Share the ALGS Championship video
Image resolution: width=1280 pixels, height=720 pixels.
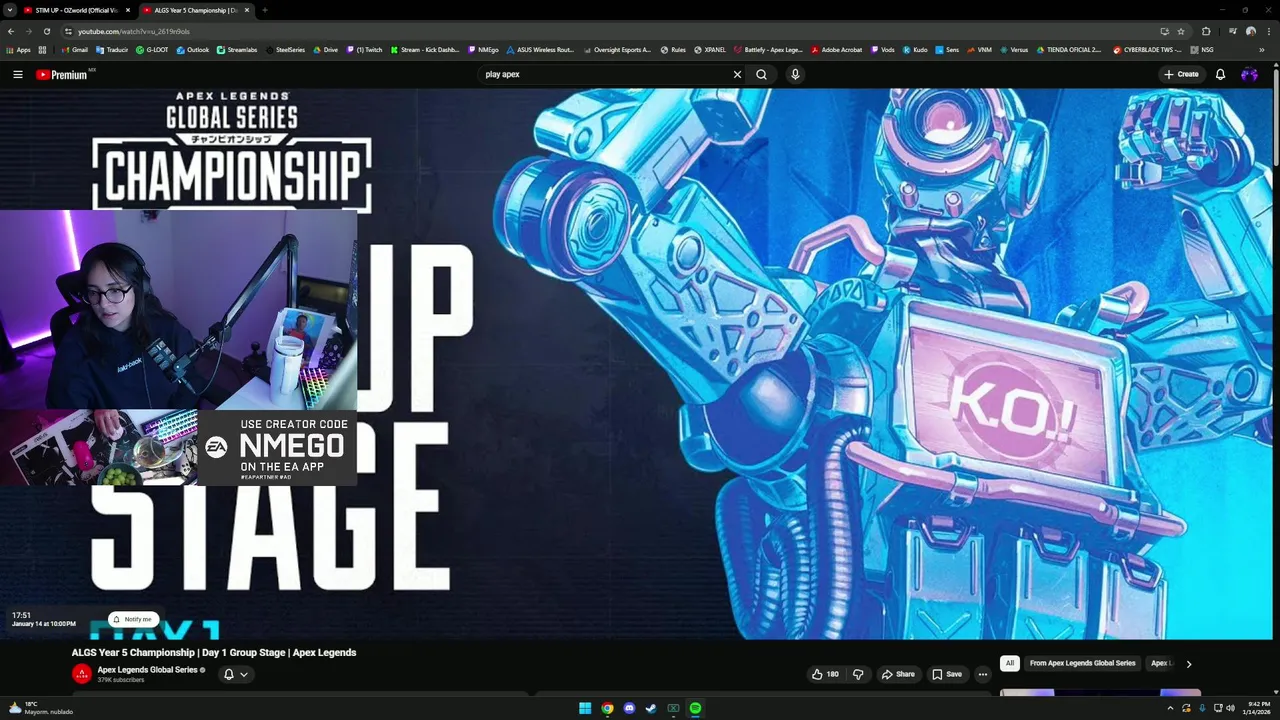tap(898, 674)
